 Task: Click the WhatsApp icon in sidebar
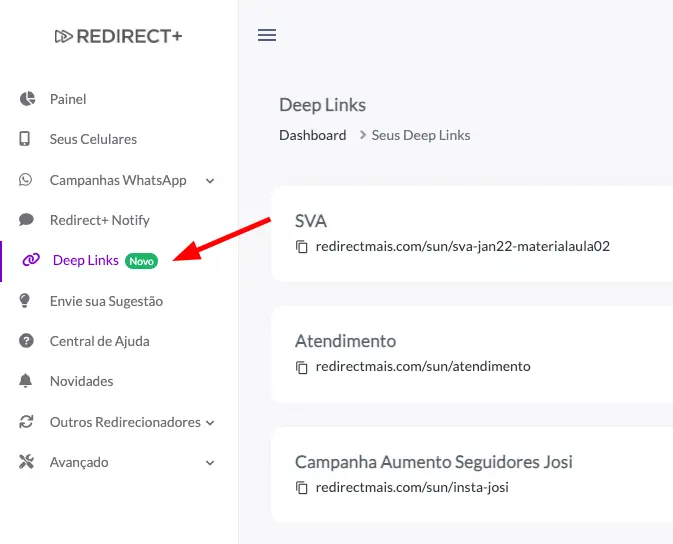point(26,179)
